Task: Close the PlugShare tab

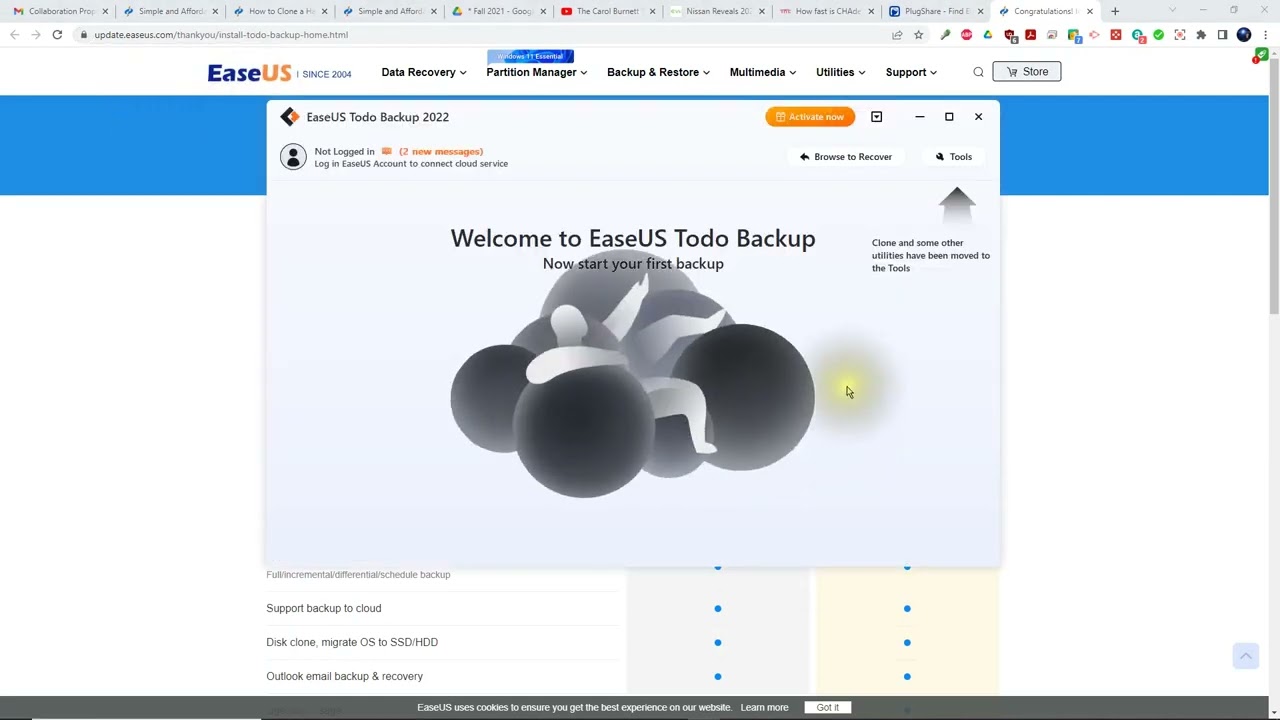Action: (980, 11)
